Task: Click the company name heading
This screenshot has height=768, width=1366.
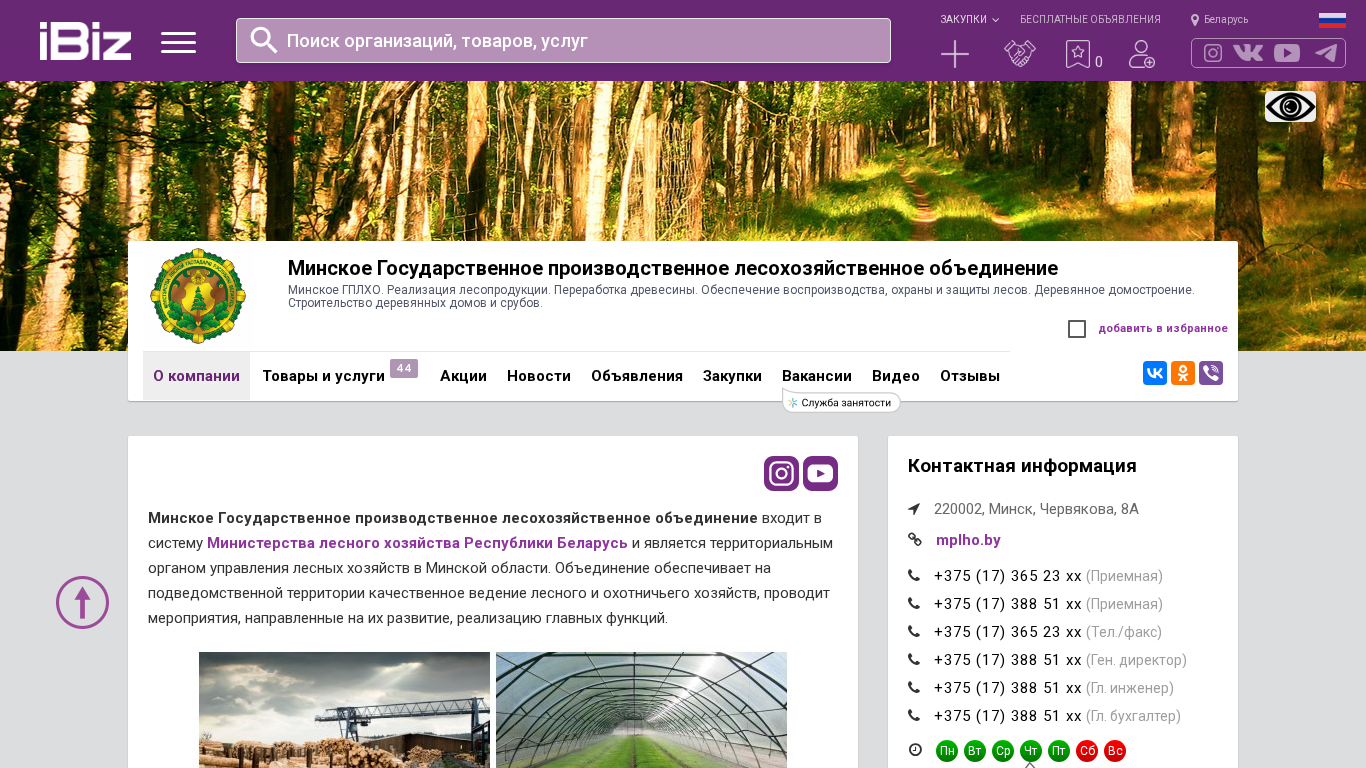Action: (x=673, y=268)
